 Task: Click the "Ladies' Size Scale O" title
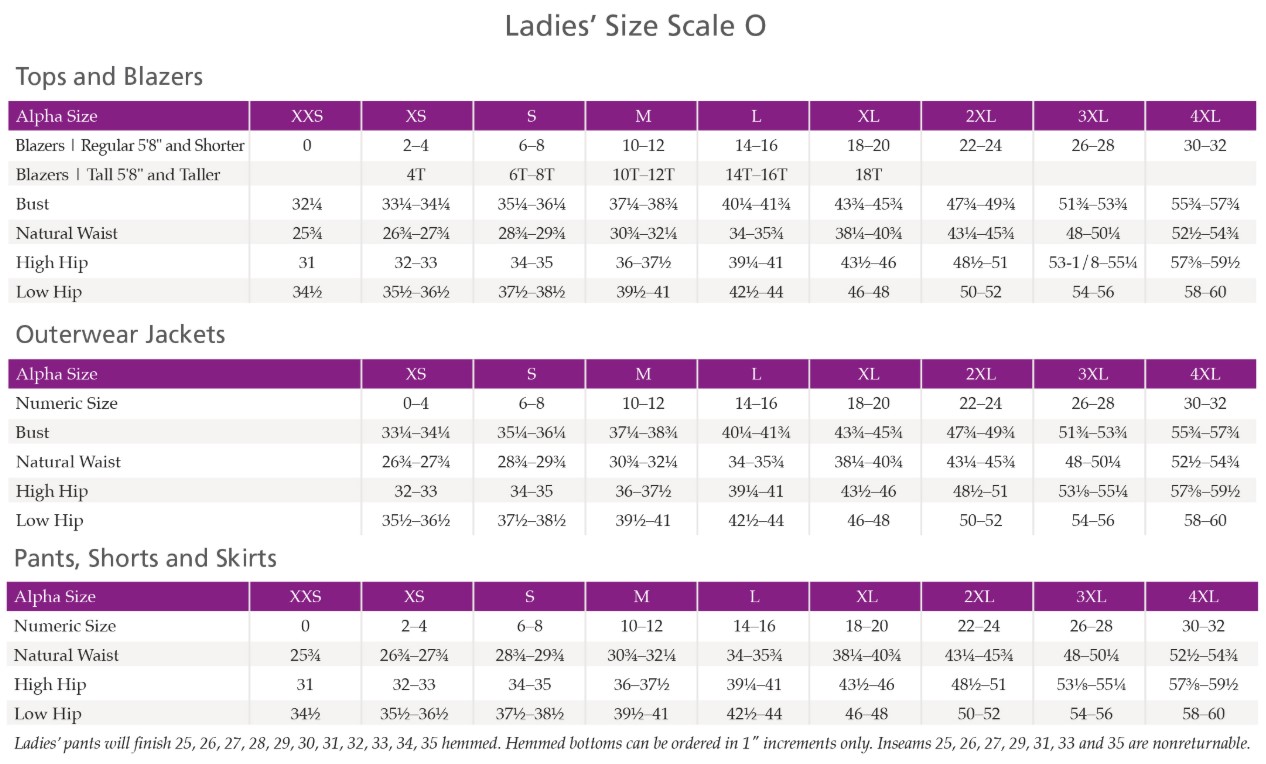[x=635, y=25]
